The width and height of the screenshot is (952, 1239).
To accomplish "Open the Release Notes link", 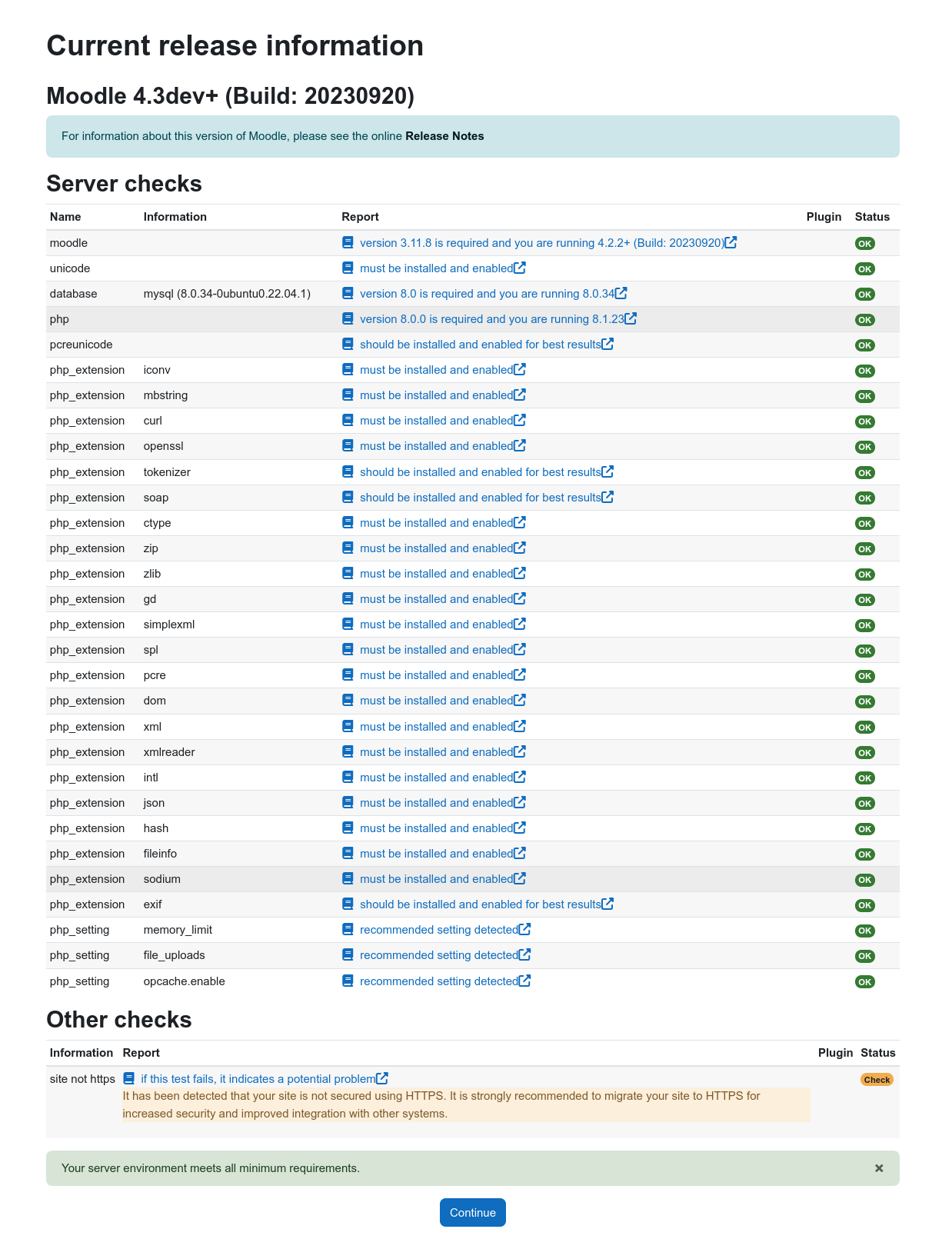I will (x=444, y=136).
